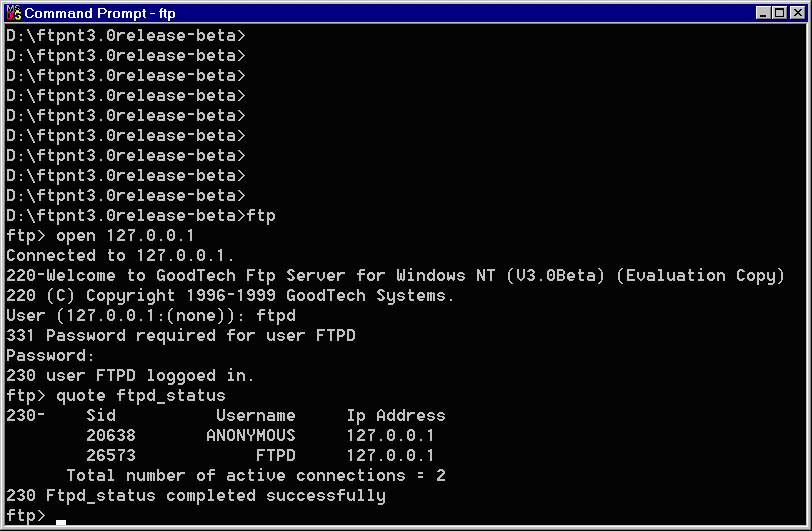Click the FTPD username in status table
812x531 pixels.
pyautogui.click(x=276, y=456)
